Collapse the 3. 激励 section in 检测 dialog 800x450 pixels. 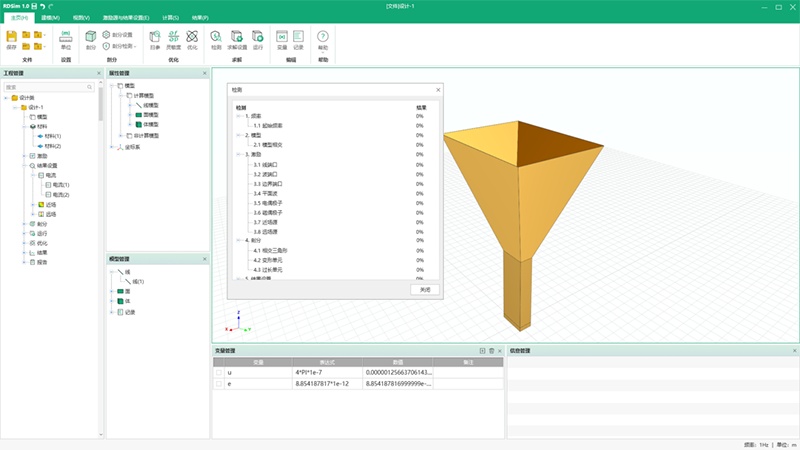pos(238,155)
